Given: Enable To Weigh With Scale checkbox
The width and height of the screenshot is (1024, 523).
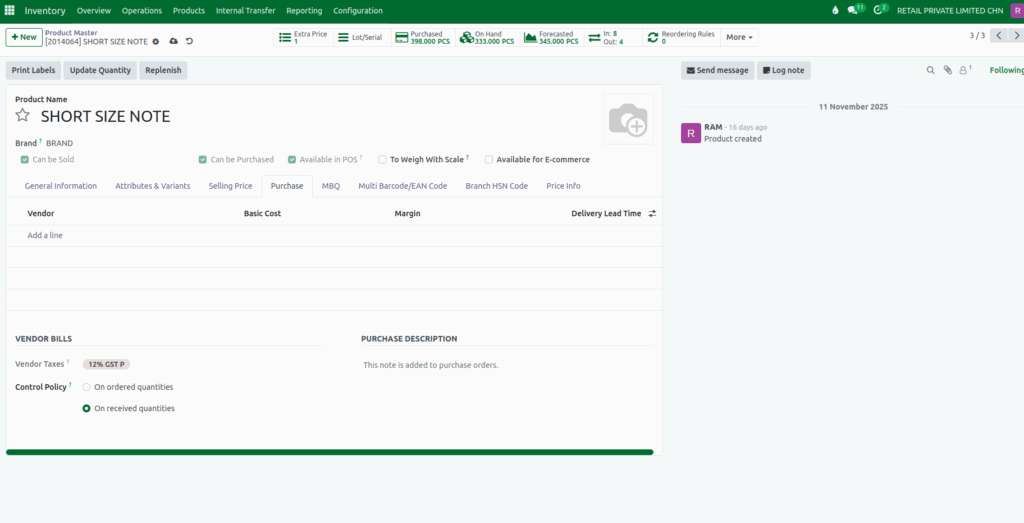Looking at the screenshot, I should click(382, 159).
